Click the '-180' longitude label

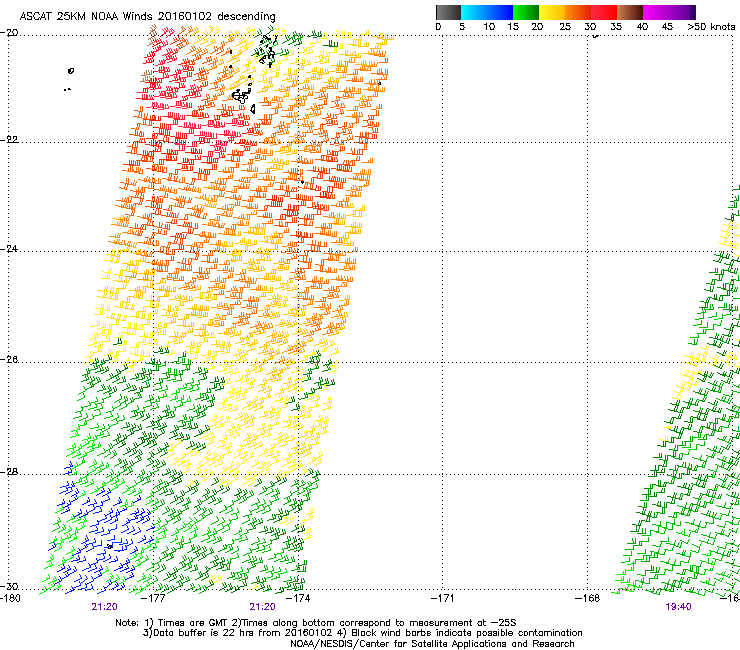10,598
